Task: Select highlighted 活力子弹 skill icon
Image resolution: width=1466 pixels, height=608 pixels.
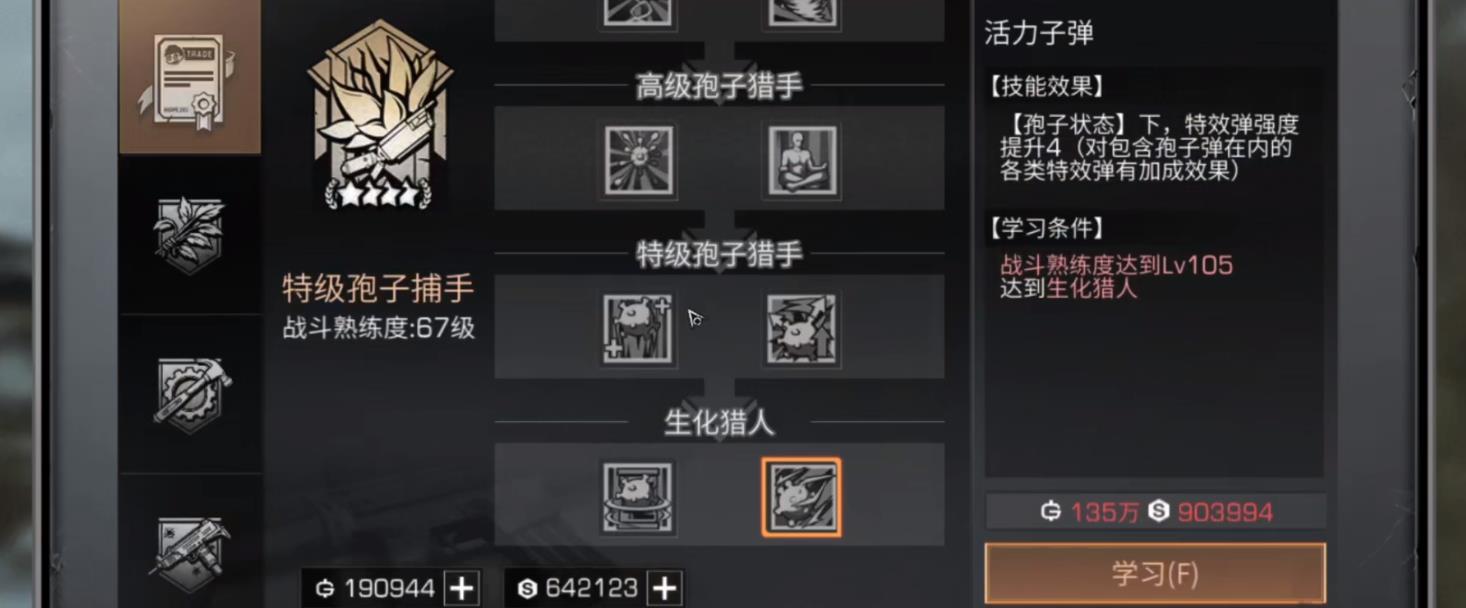Action: point(802,497)
